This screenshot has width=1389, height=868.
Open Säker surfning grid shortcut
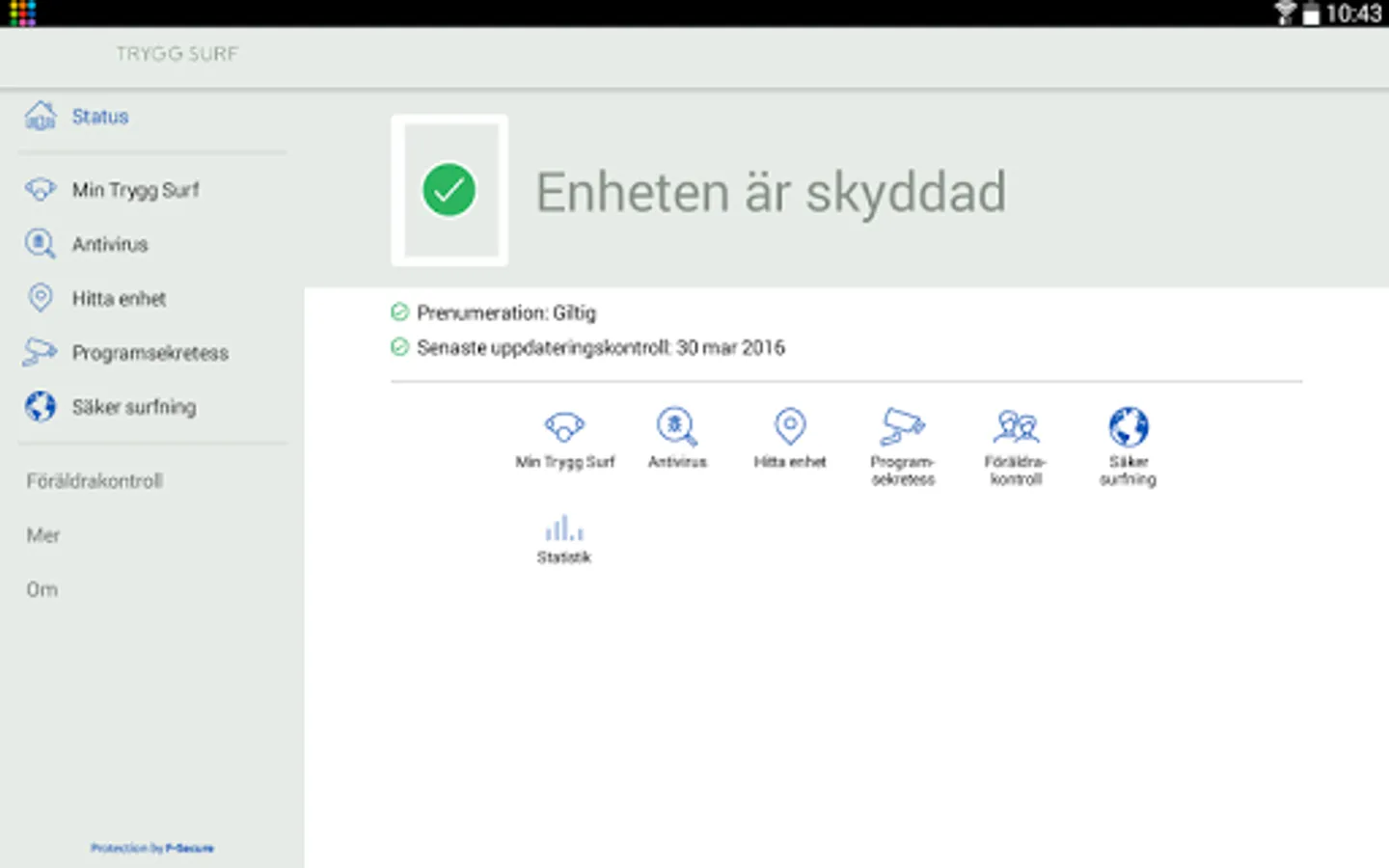tap(1129, 447)
